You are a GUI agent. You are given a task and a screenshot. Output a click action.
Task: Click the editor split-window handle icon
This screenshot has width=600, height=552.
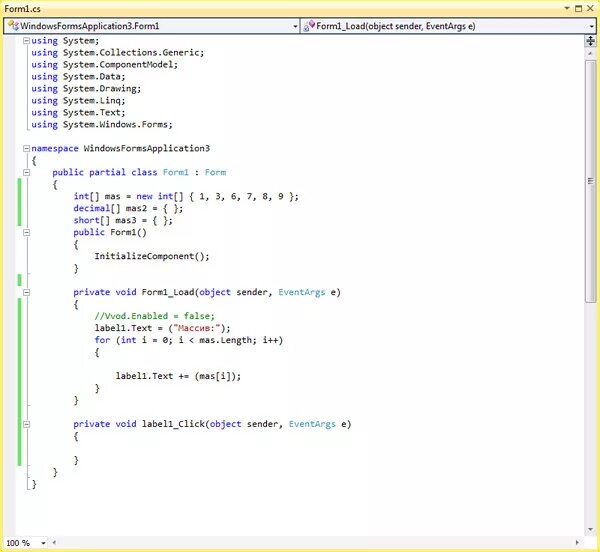tap(590, 41)
